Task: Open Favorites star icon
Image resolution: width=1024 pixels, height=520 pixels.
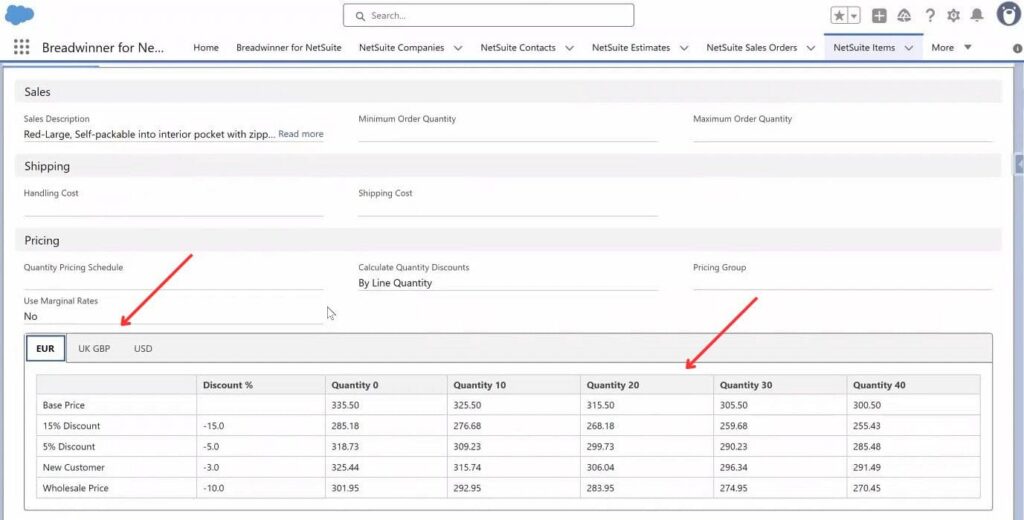Action: pos(839,16)
